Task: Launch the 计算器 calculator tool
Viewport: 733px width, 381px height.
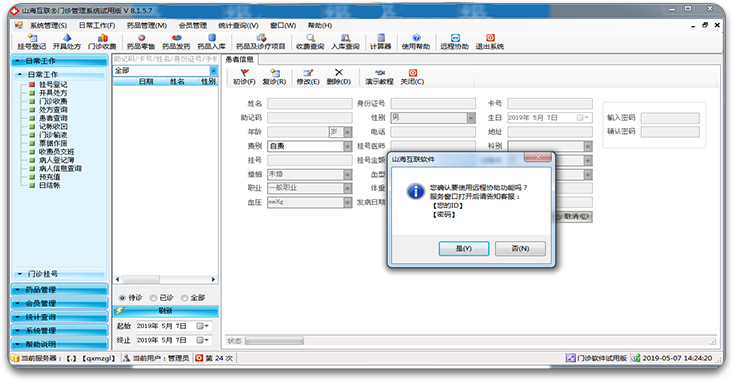Action: (x=381, y=42)
